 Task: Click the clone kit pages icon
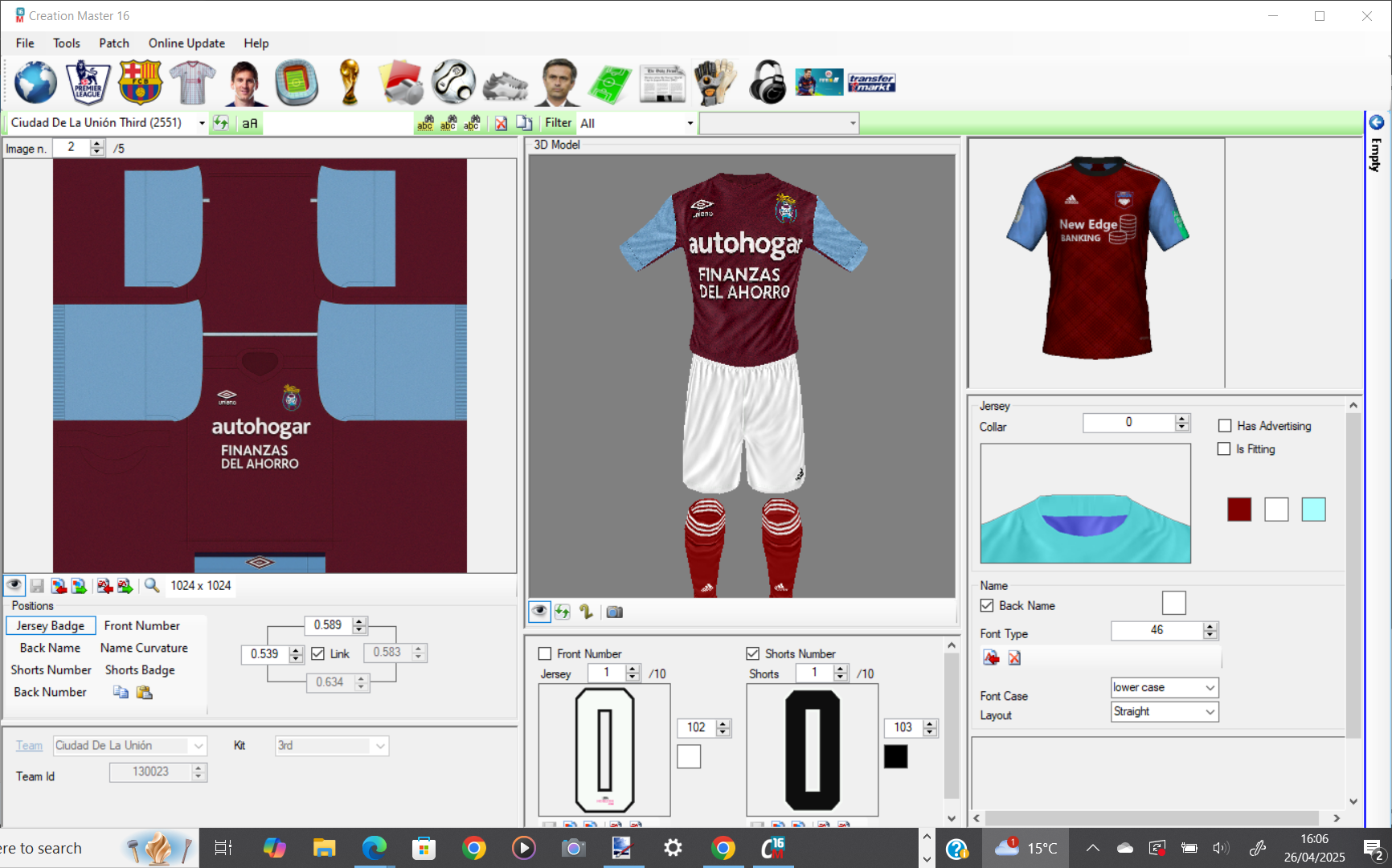(524, 123)
